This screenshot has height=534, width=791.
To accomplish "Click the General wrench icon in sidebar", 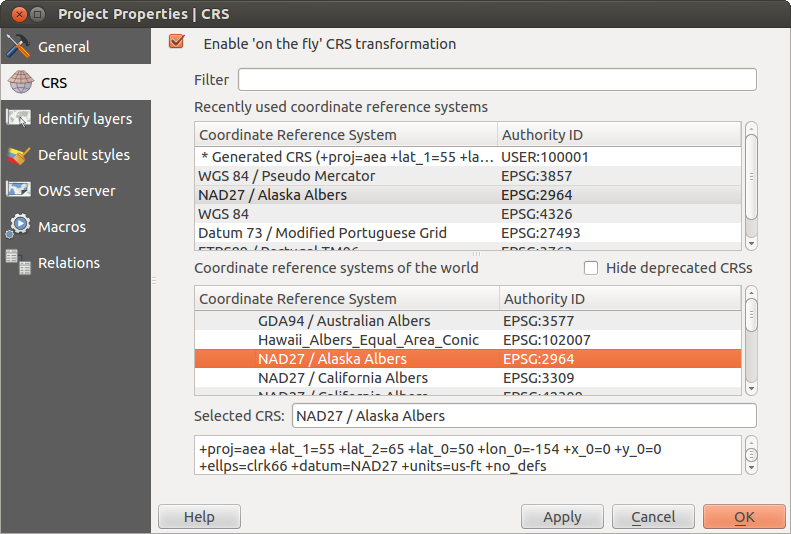I will (x=18, y=47).
